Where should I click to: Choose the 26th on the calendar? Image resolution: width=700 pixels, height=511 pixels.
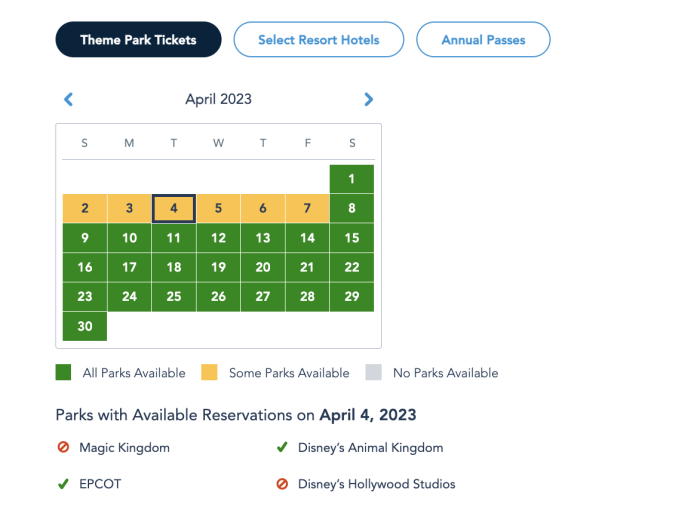click(218, 297)
